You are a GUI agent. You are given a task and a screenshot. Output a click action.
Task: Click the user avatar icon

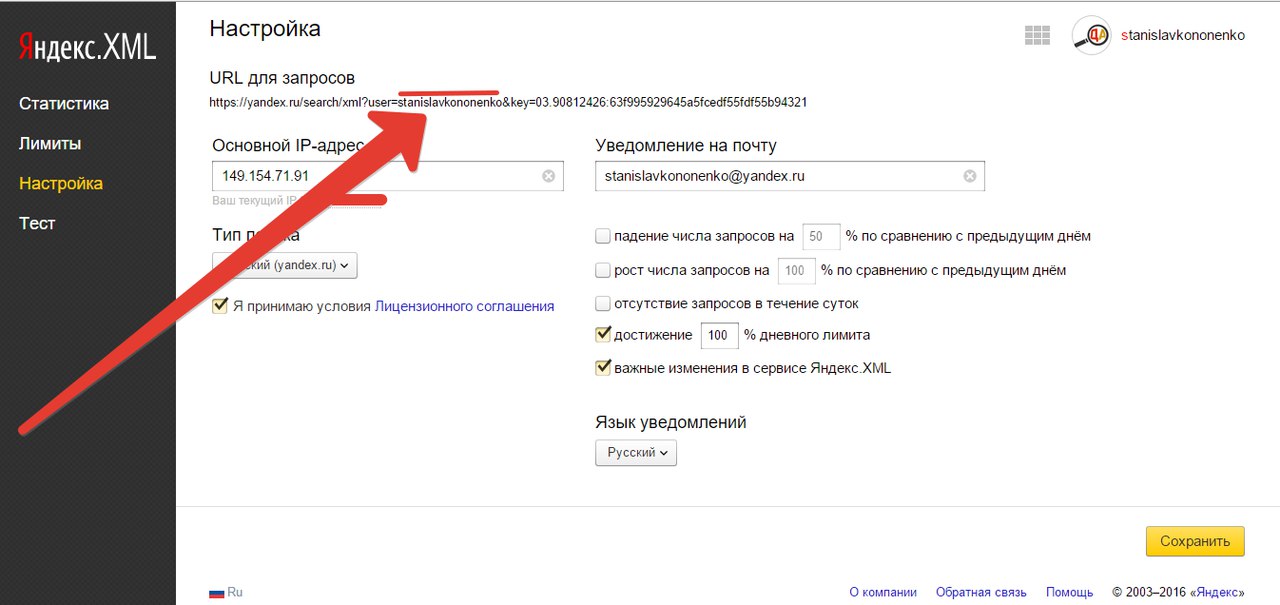pos(1091,35)
